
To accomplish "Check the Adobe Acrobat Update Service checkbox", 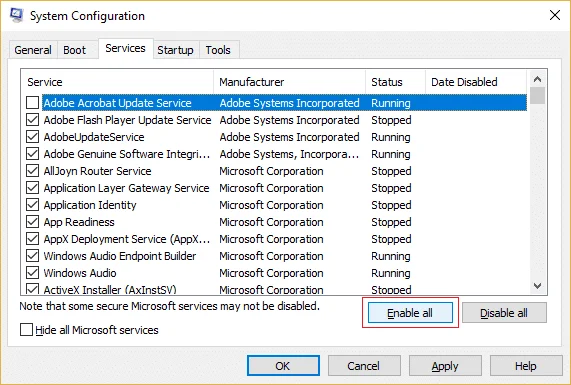I will (32, 103).
